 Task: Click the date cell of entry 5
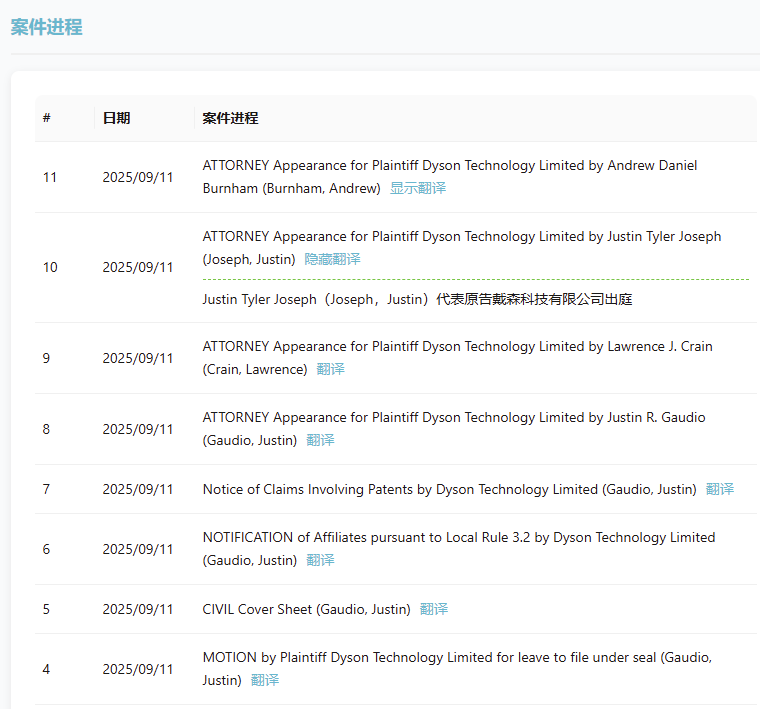[x=137, y=609]
